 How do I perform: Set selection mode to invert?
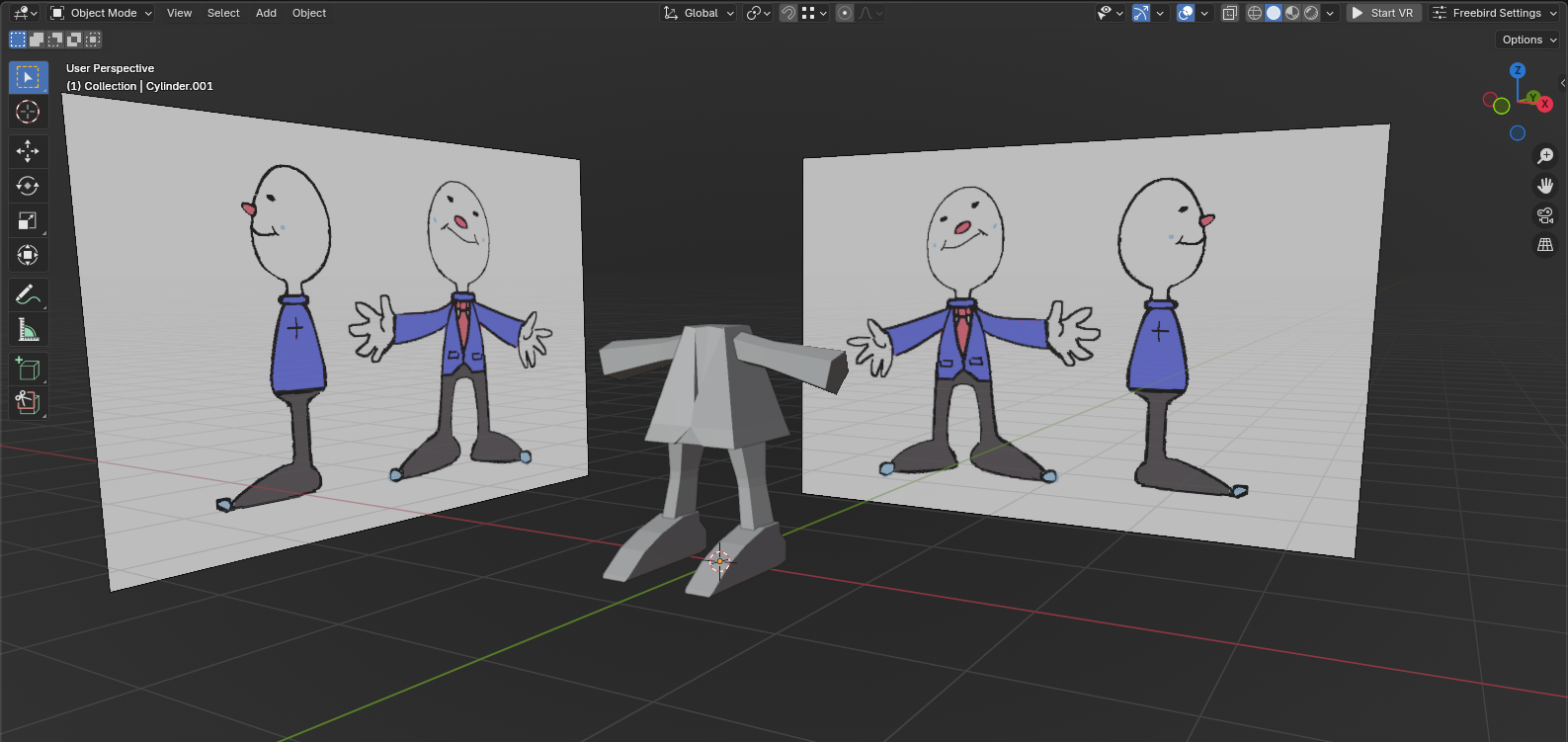point(74,40)
